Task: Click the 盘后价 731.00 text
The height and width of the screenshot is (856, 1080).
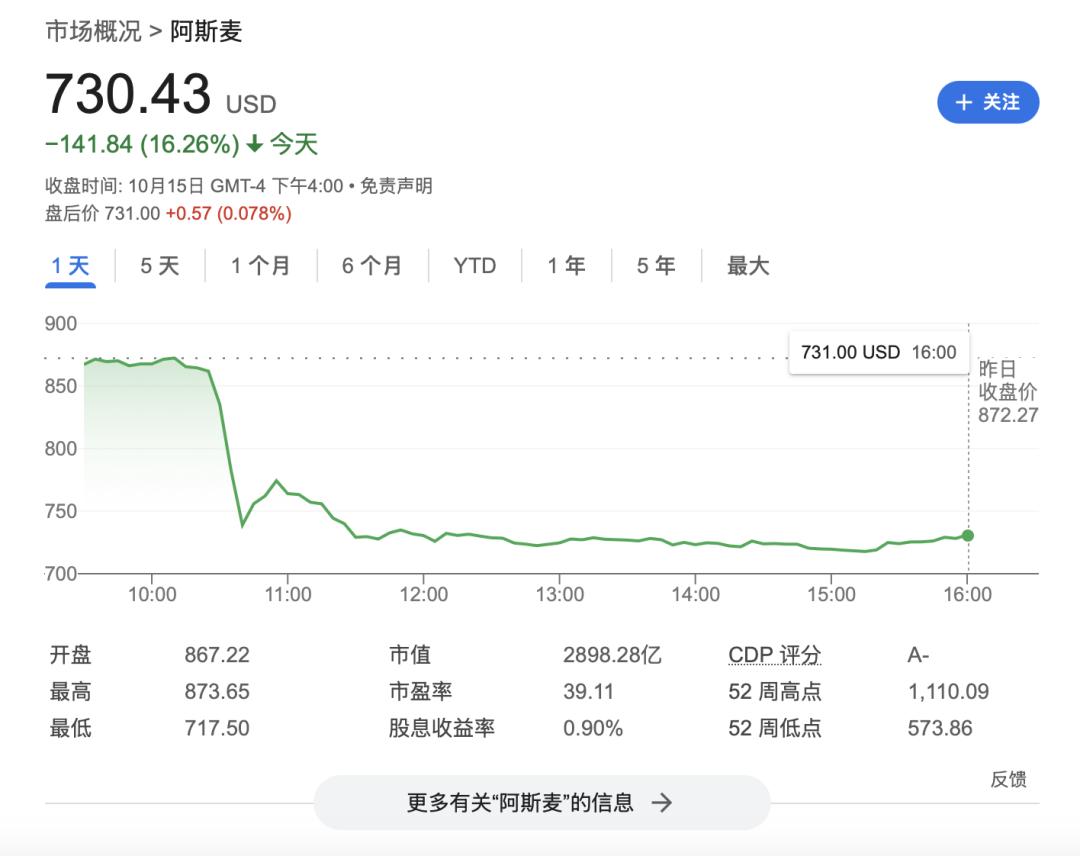Action: (x=103, y=213)
